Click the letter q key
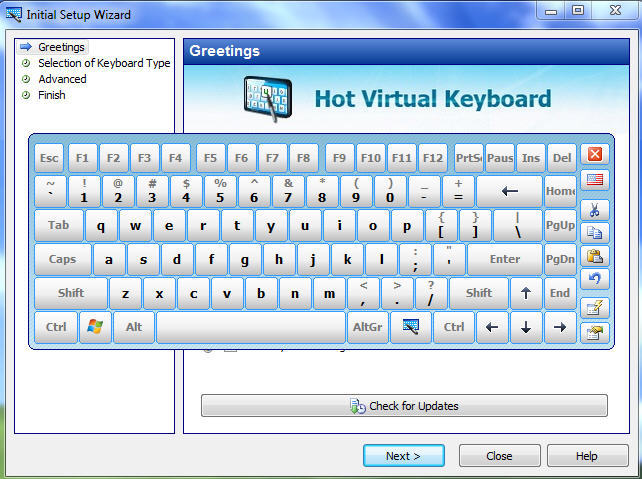Image resolution: width=642 pixels, height=479 pixels. click(101, 225)
